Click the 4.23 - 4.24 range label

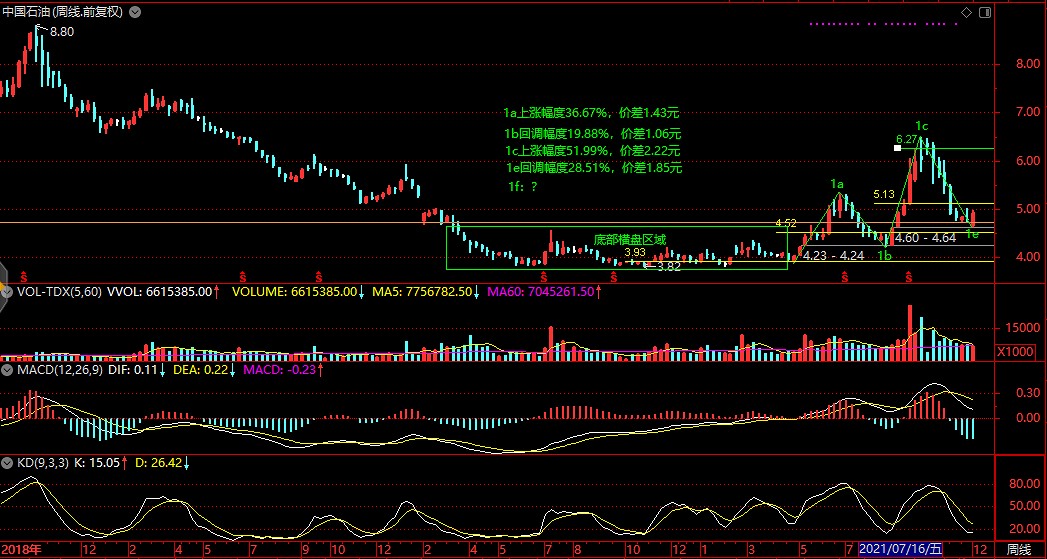tap(833, 255)
